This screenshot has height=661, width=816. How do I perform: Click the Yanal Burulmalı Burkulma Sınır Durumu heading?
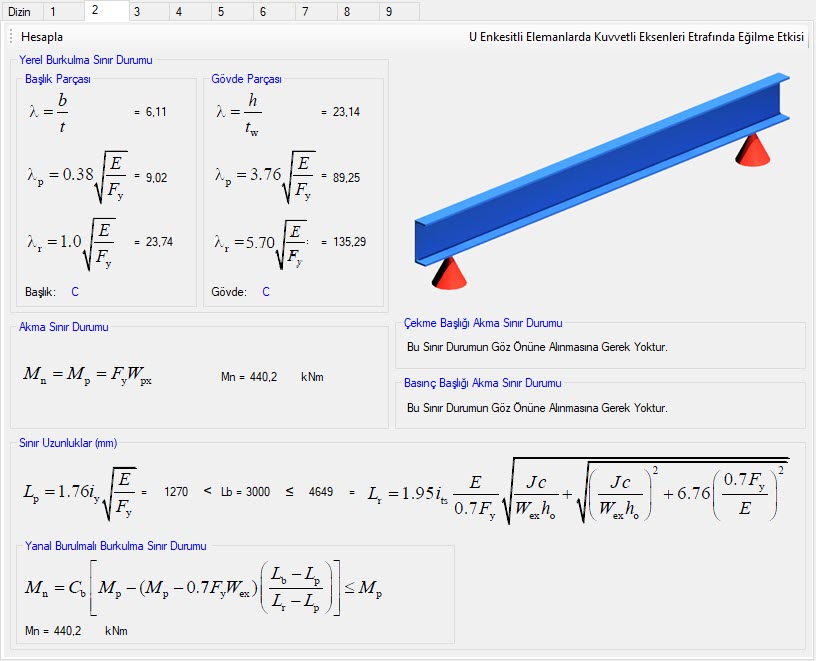116,546
